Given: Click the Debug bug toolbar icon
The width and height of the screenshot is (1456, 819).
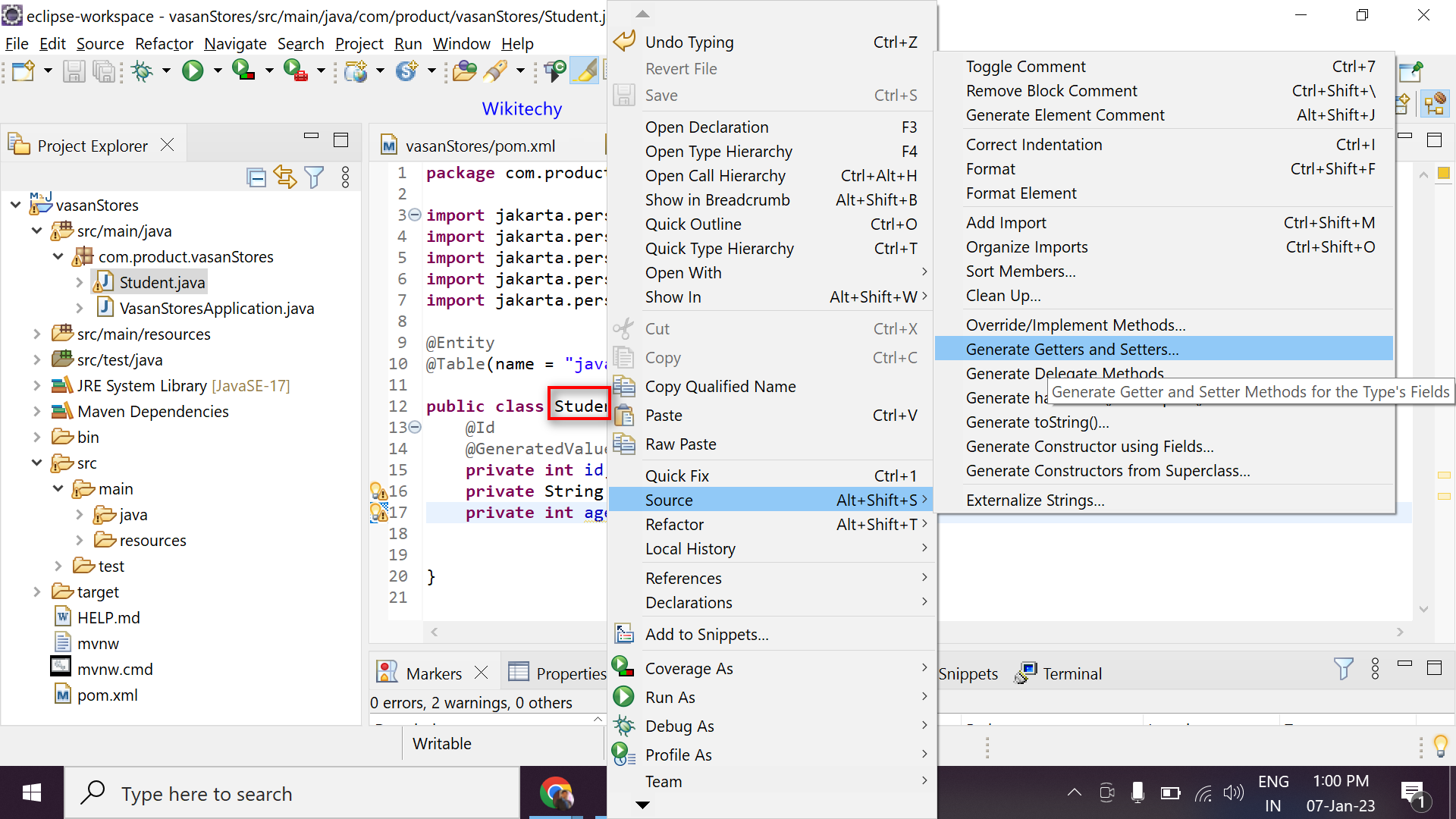Looking at the screenshot, I should coord(142,71).
